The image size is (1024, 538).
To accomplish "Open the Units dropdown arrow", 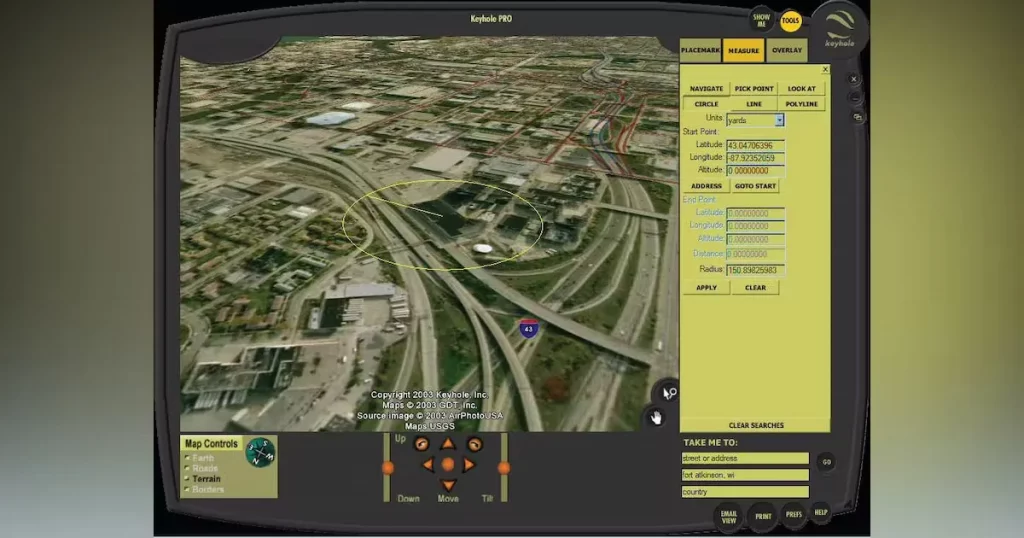I will click(779, 120).
